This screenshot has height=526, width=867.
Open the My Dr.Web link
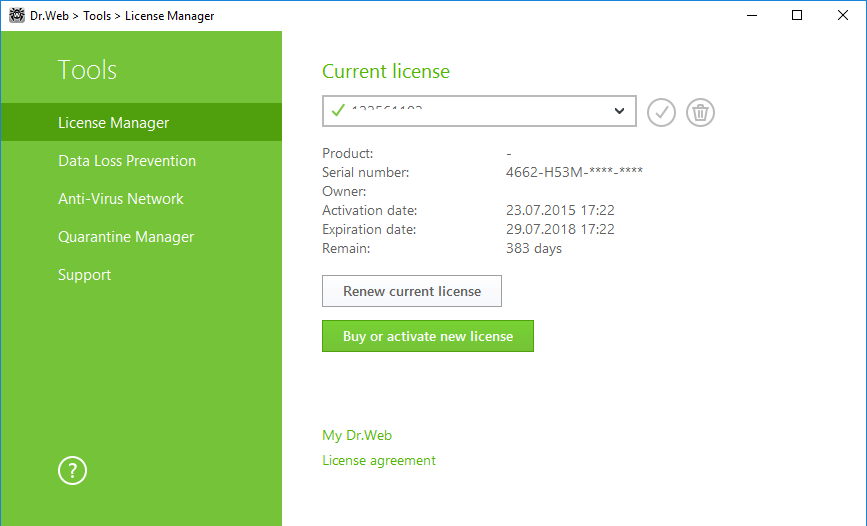[x=357, y=435]
